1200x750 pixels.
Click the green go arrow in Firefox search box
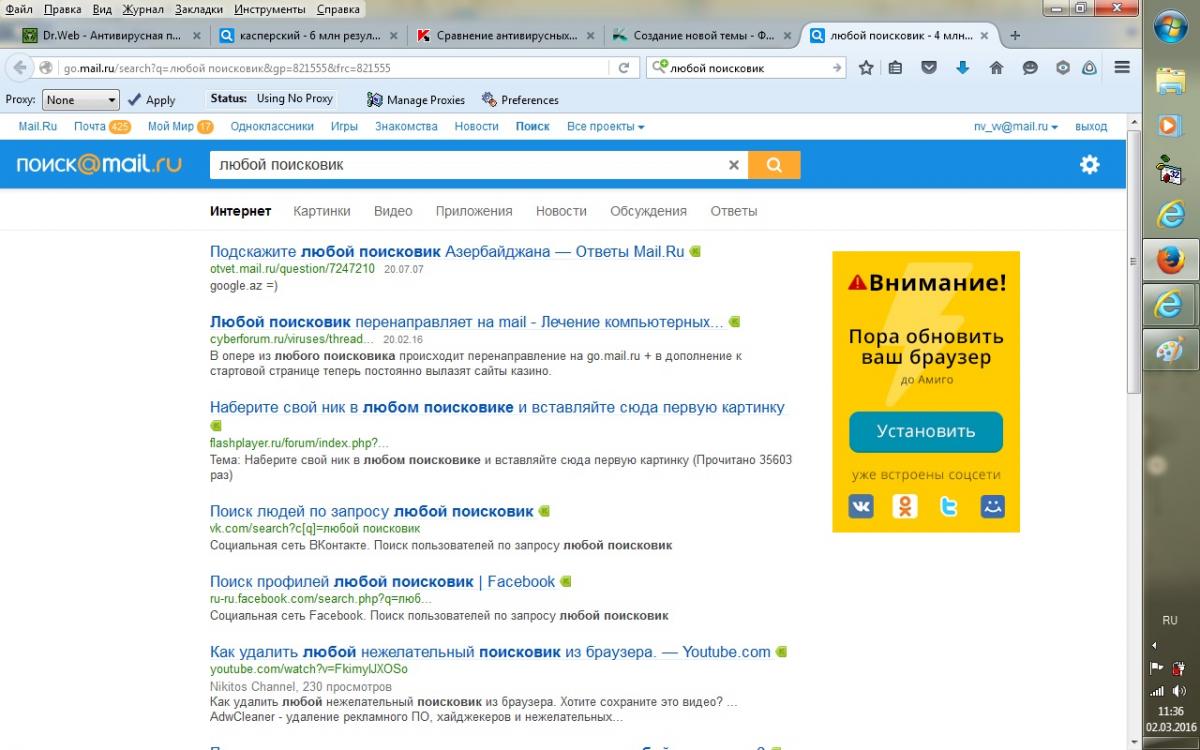point(837,68)
